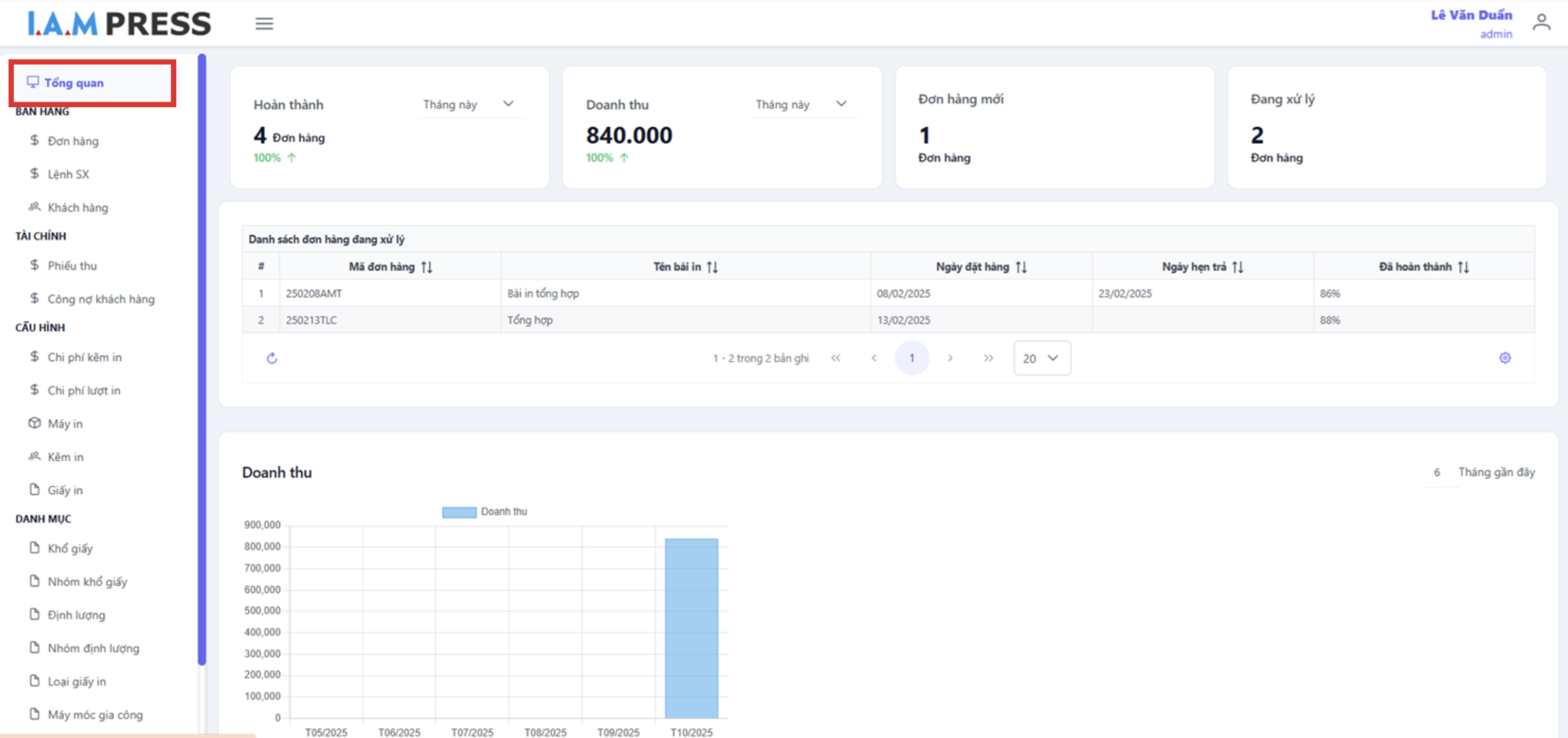Open the table settings gear icon
This screenshot has width=1568, height=738.
pos(1505,358)
